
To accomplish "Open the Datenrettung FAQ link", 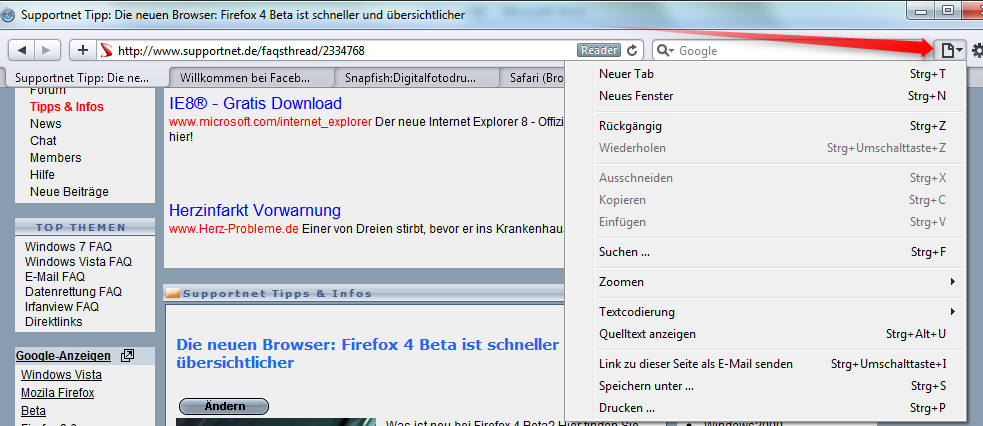I will pyautogui.click(x=73, y=292).
